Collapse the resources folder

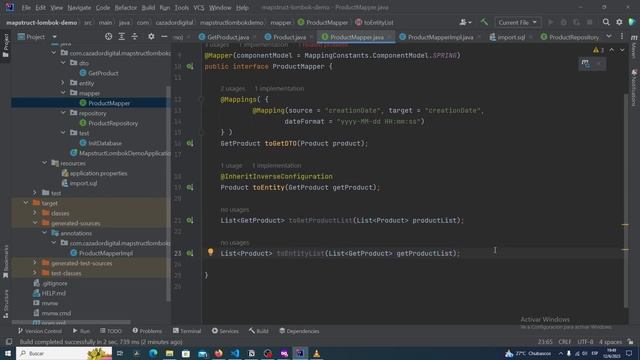click(44, 163)
